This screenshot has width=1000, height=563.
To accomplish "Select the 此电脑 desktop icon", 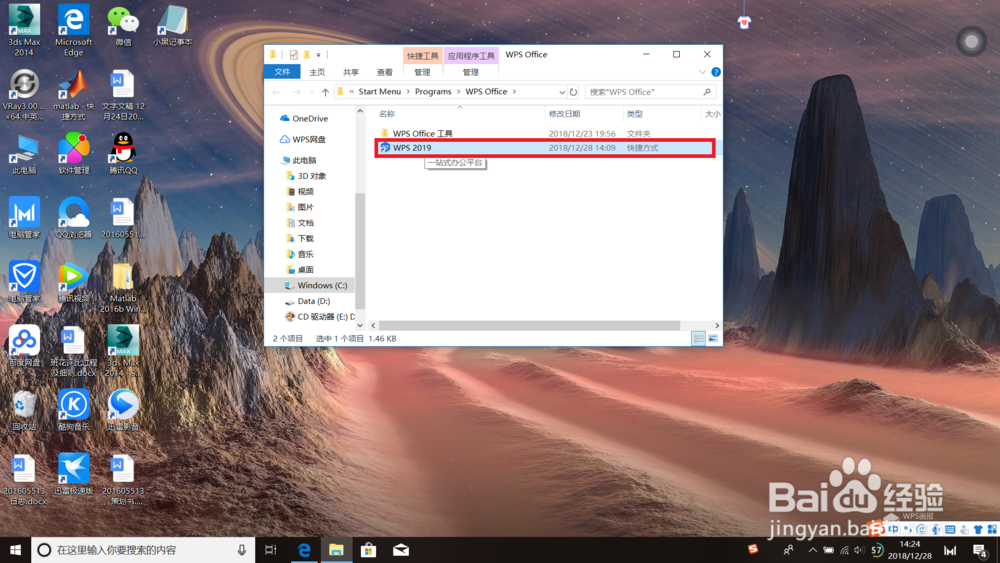I will 24,154.
